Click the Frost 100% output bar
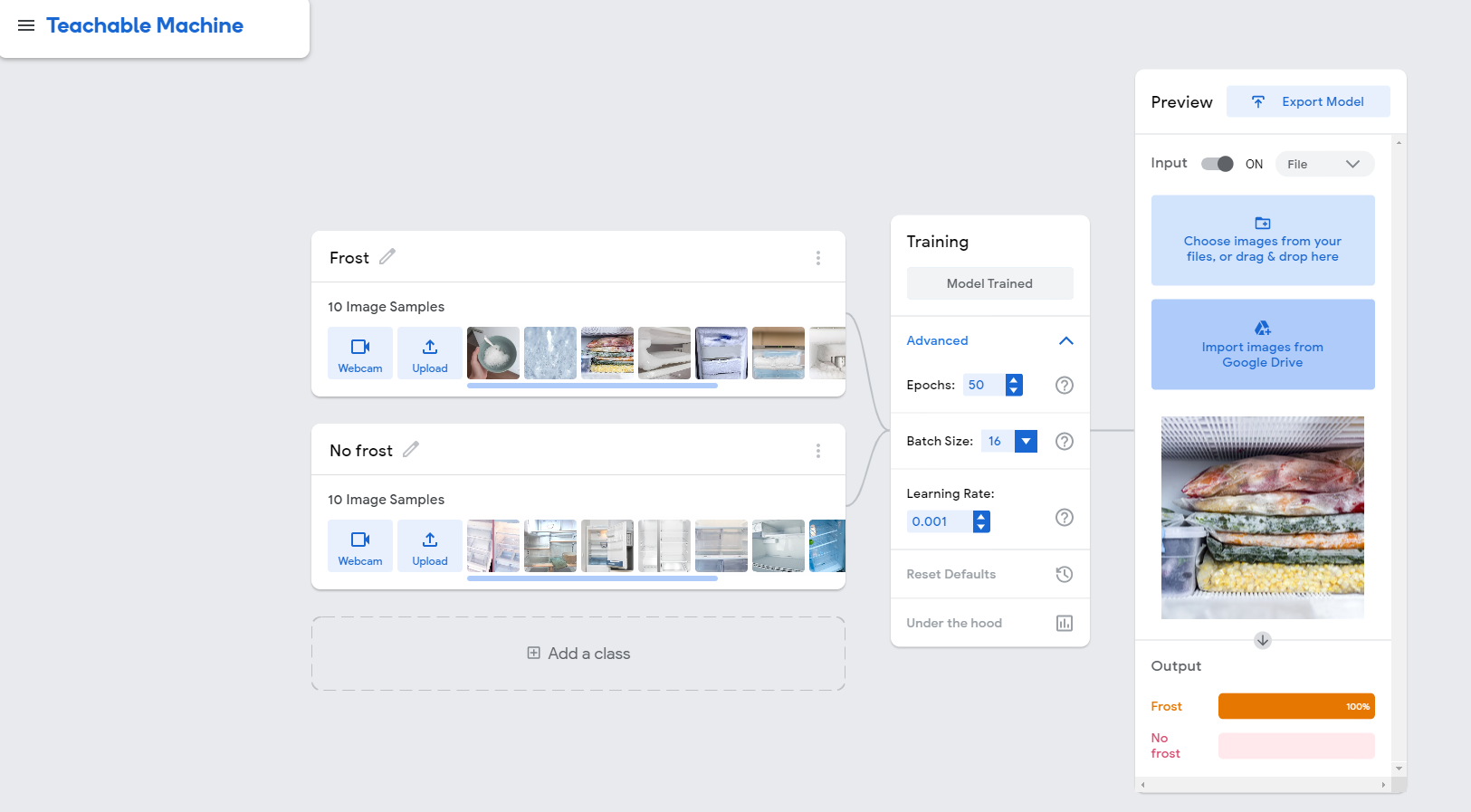This screenshot has height=812, width=1471. point(1296,706)
